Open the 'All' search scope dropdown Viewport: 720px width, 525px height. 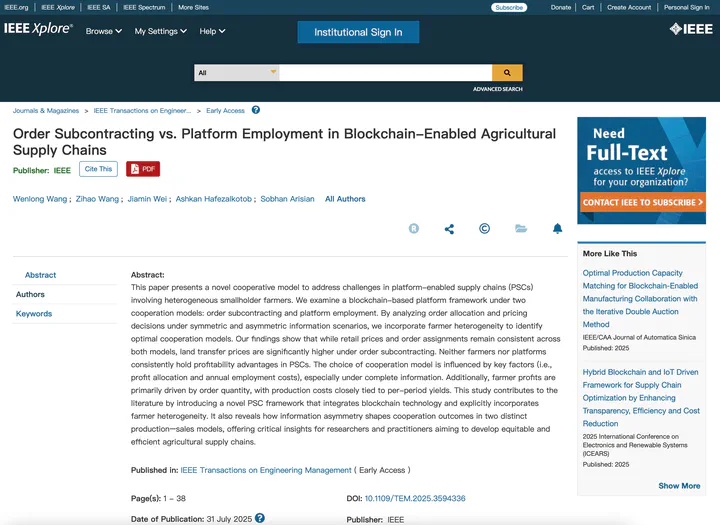point(237,73)
